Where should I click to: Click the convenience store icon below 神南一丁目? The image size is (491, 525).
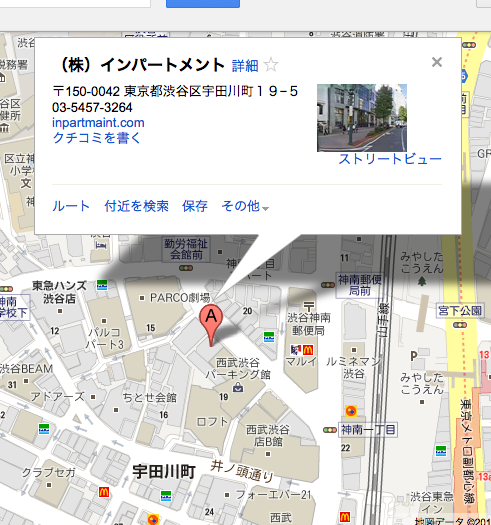(x=441, y=451)
